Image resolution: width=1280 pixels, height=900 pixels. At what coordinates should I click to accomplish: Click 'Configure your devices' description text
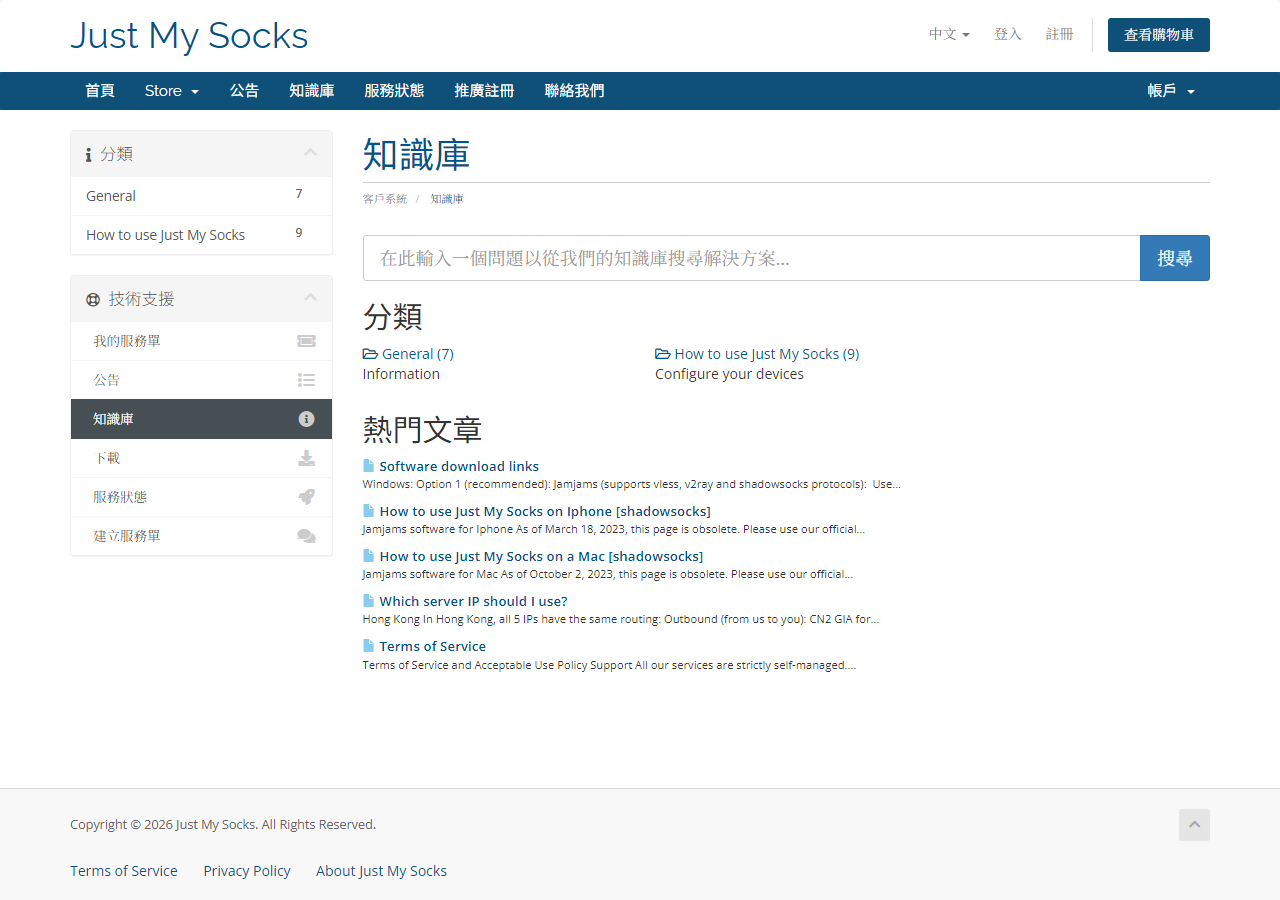point(729,374)
